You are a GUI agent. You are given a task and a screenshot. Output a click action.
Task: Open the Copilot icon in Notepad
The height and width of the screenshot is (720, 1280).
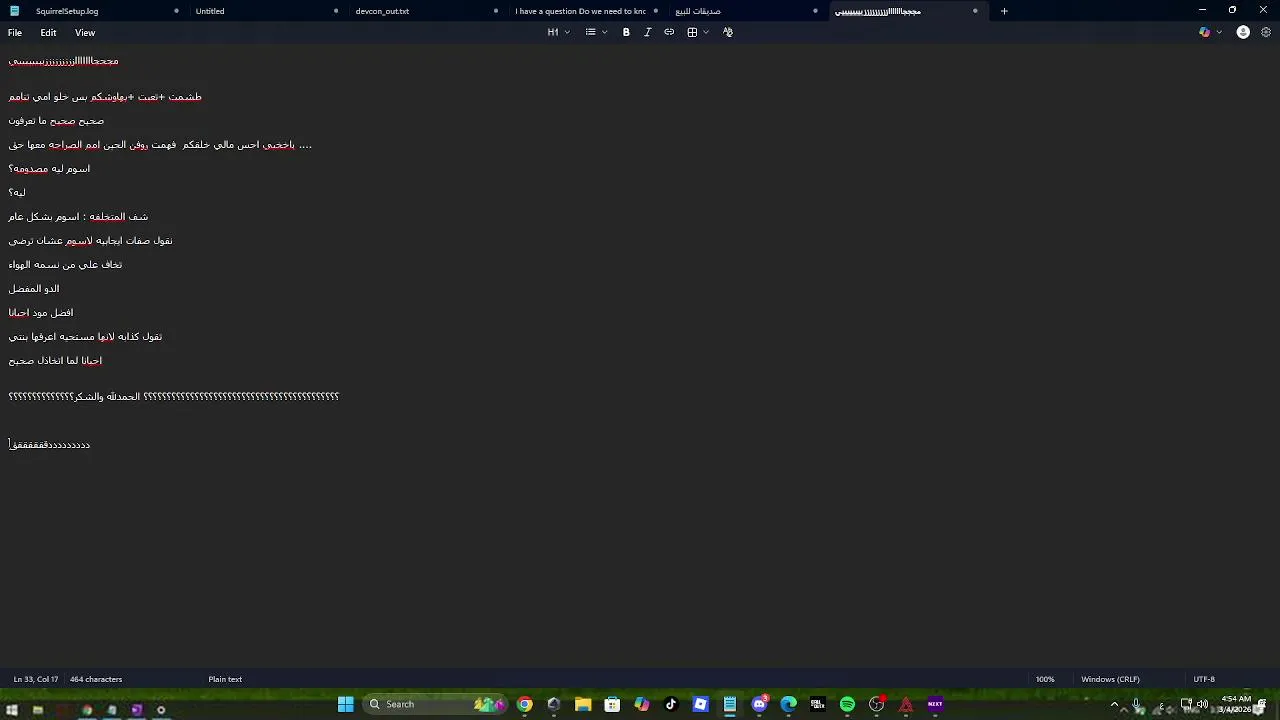1204,32
